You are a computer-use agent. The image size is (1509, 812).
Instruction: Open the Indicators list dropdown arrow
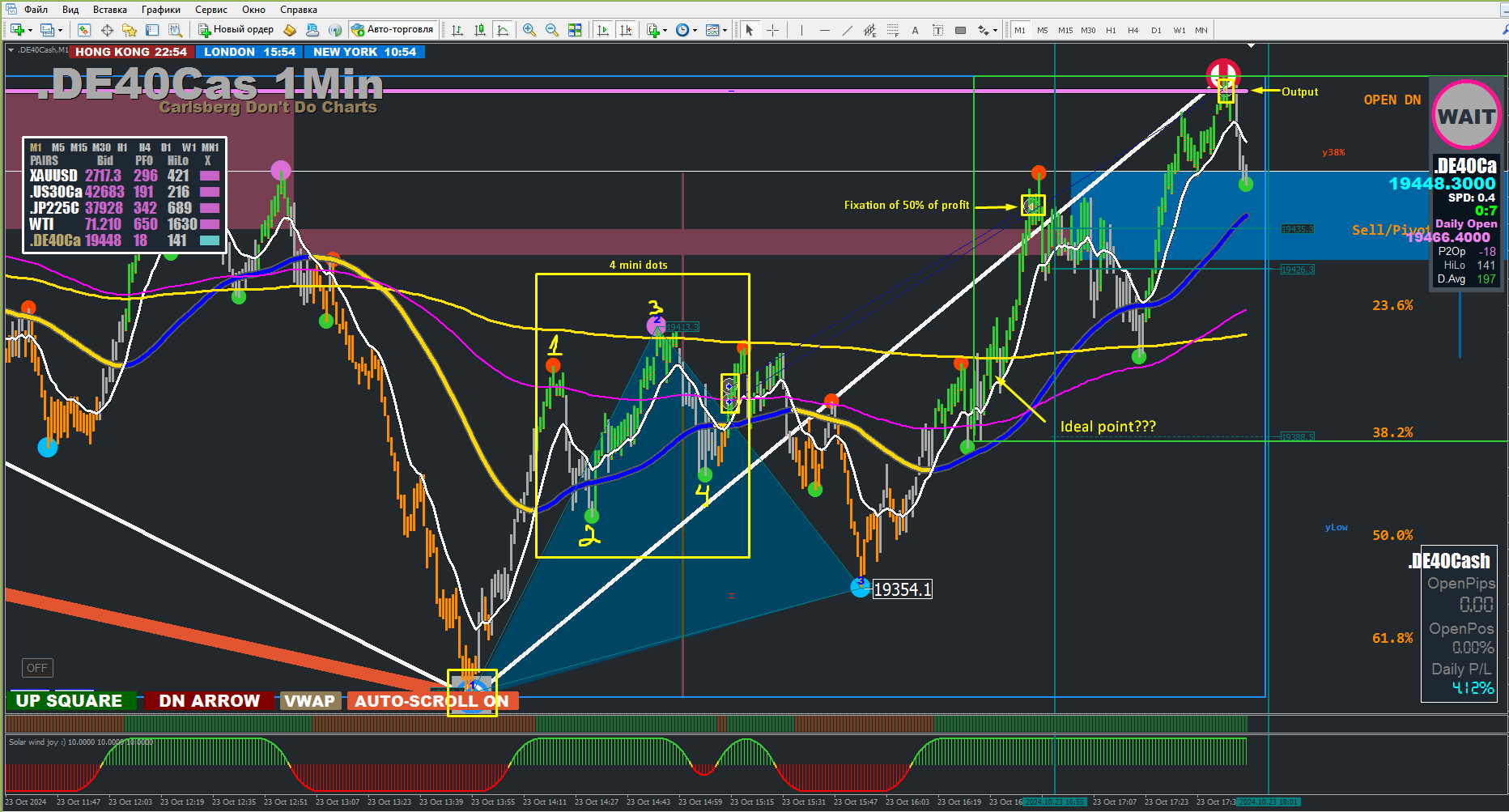665,31
